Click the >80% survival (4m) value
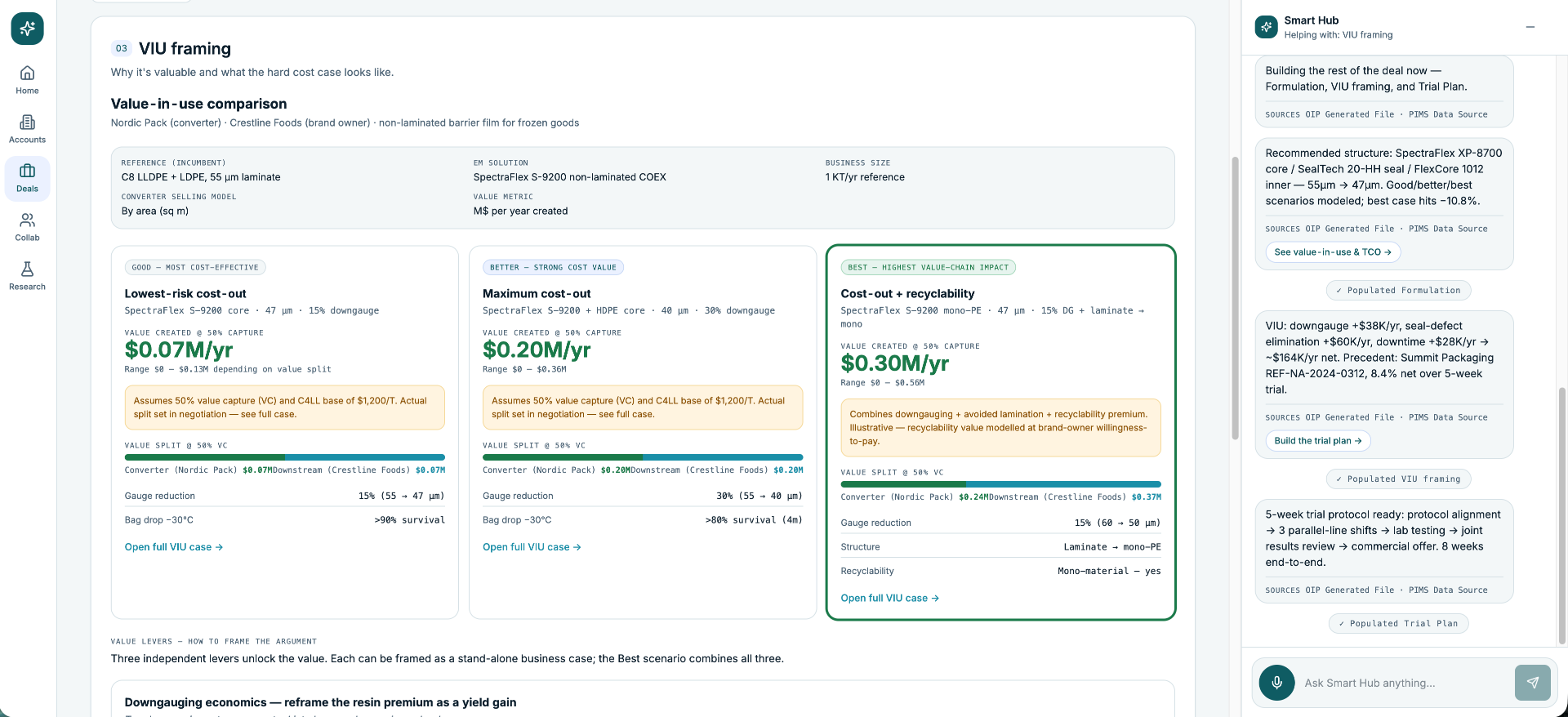 [754, 520]
